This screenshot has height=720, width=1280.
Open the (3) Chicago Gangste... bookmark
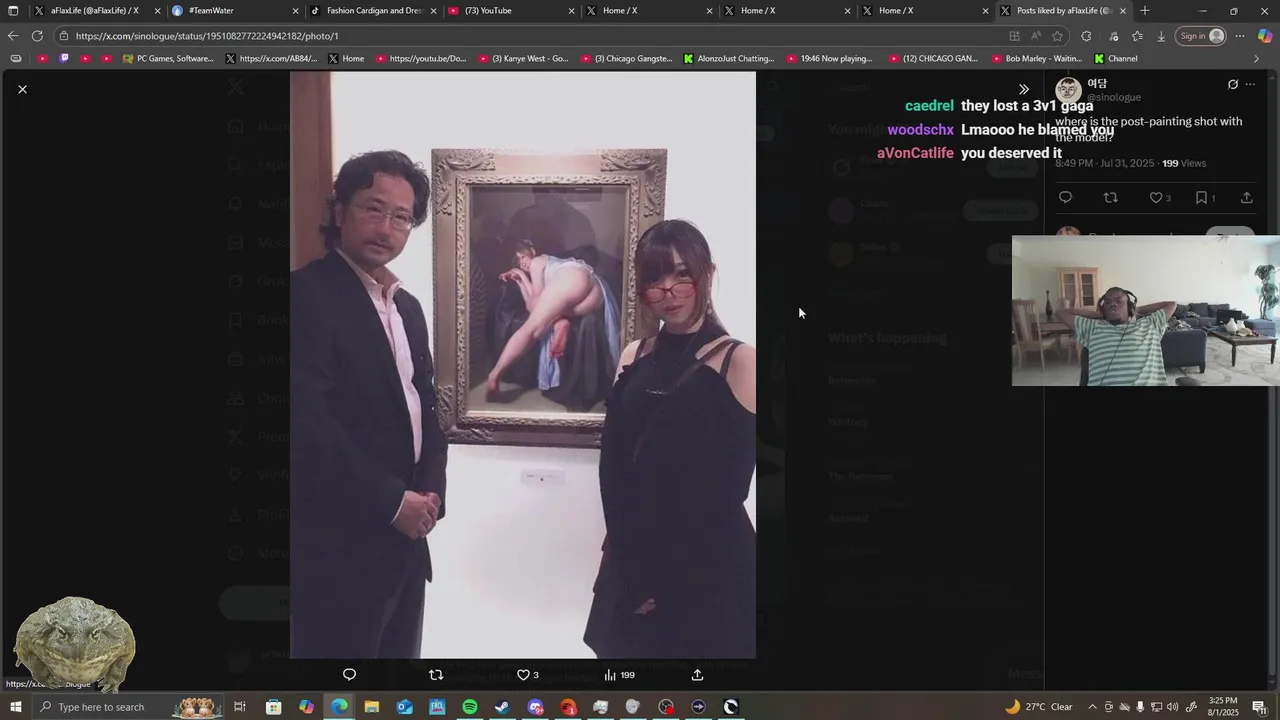tap(626, 59)
